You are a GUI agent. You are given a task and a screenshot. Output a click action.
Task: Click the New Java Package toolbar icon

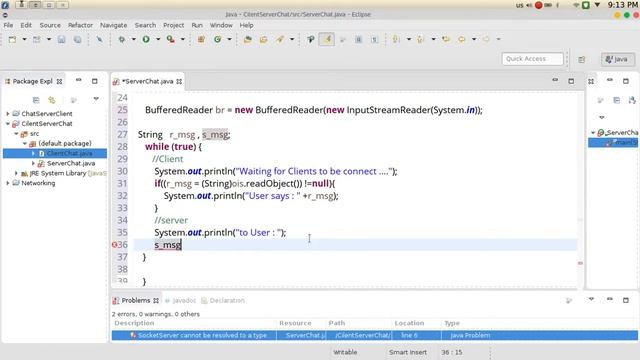[x=201, y=40]
